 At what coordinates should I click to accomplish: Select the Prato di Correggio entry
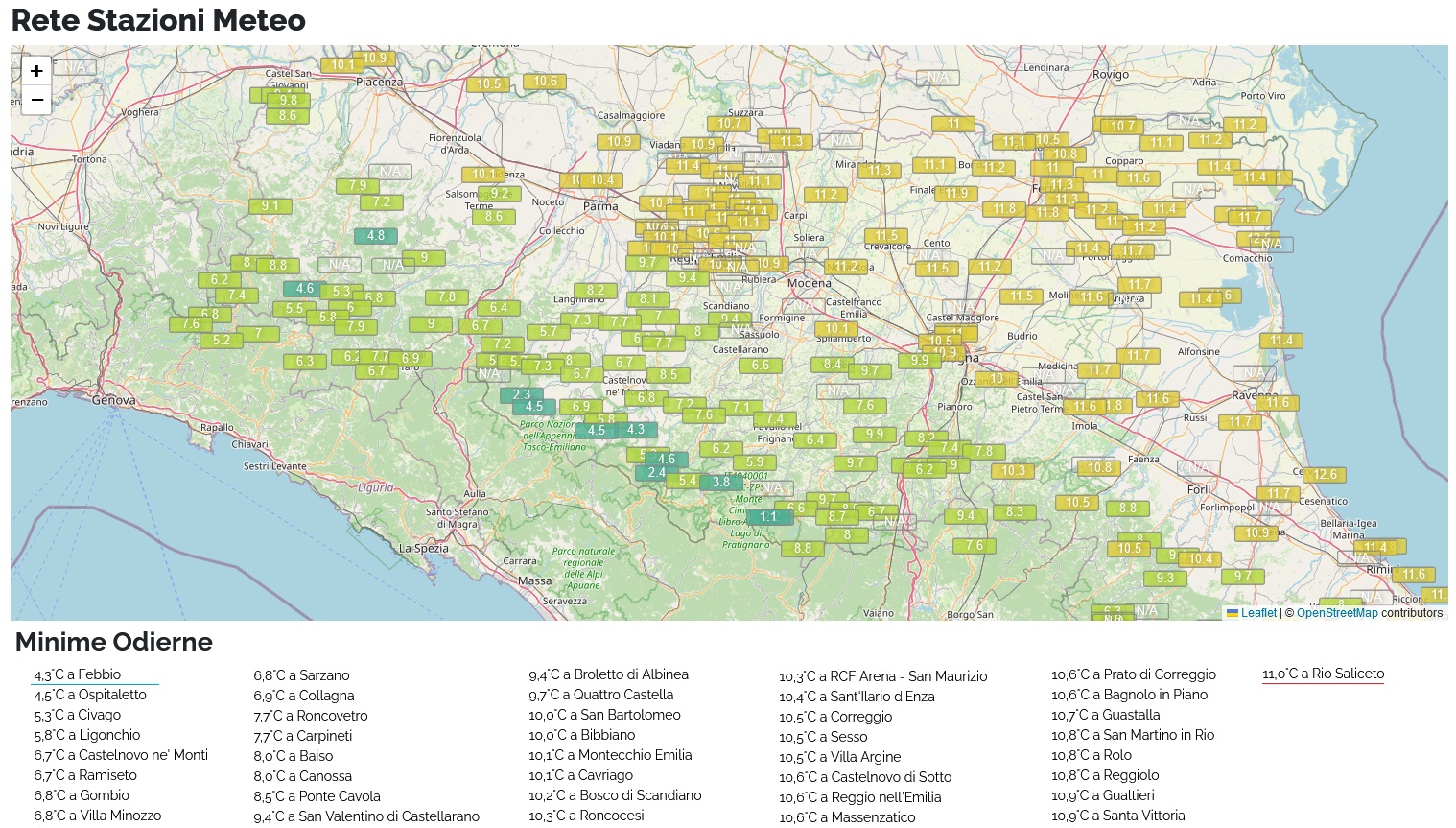click(1133, 674)
